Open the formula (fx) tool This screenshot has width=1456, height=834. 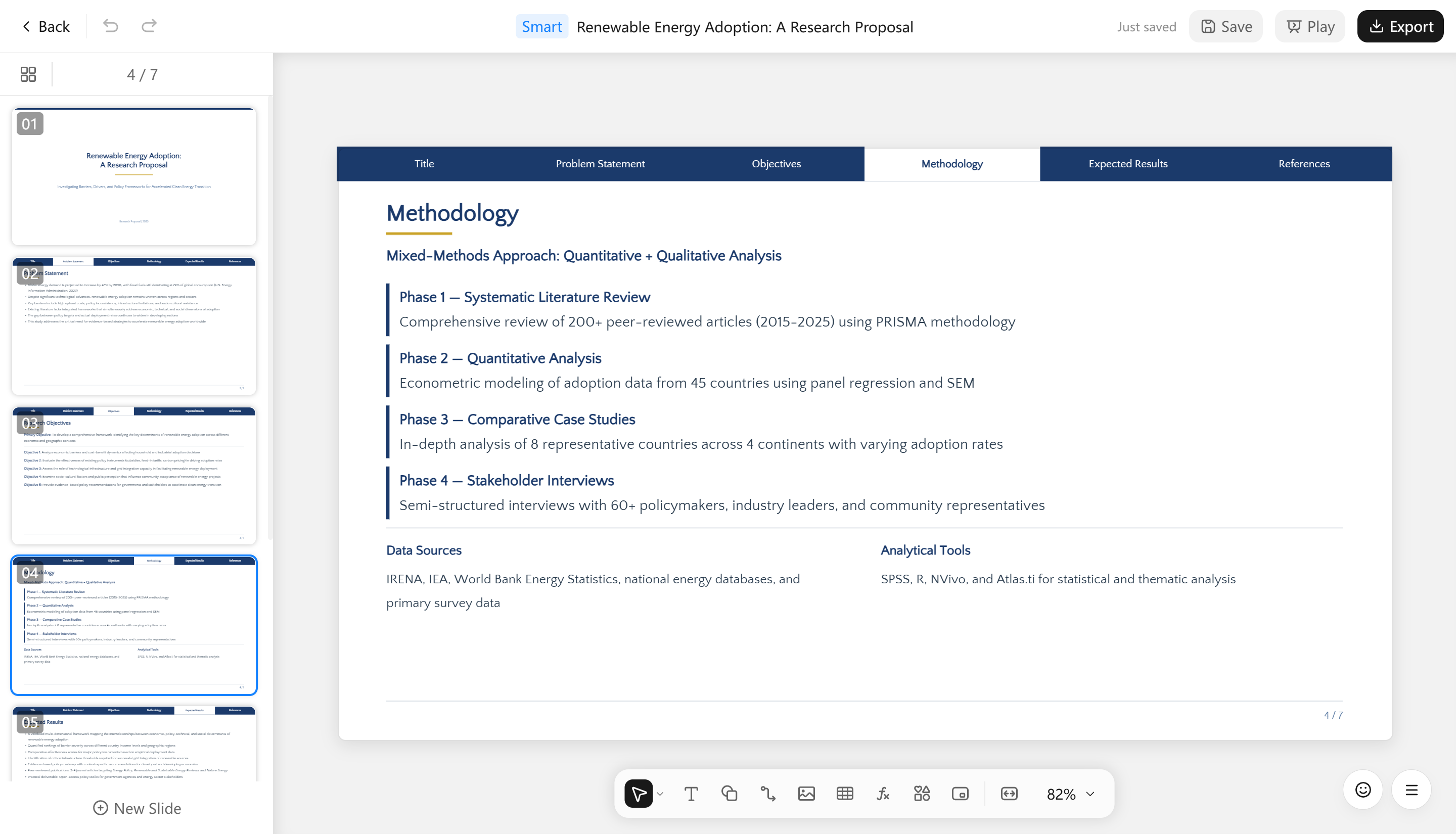883,794
